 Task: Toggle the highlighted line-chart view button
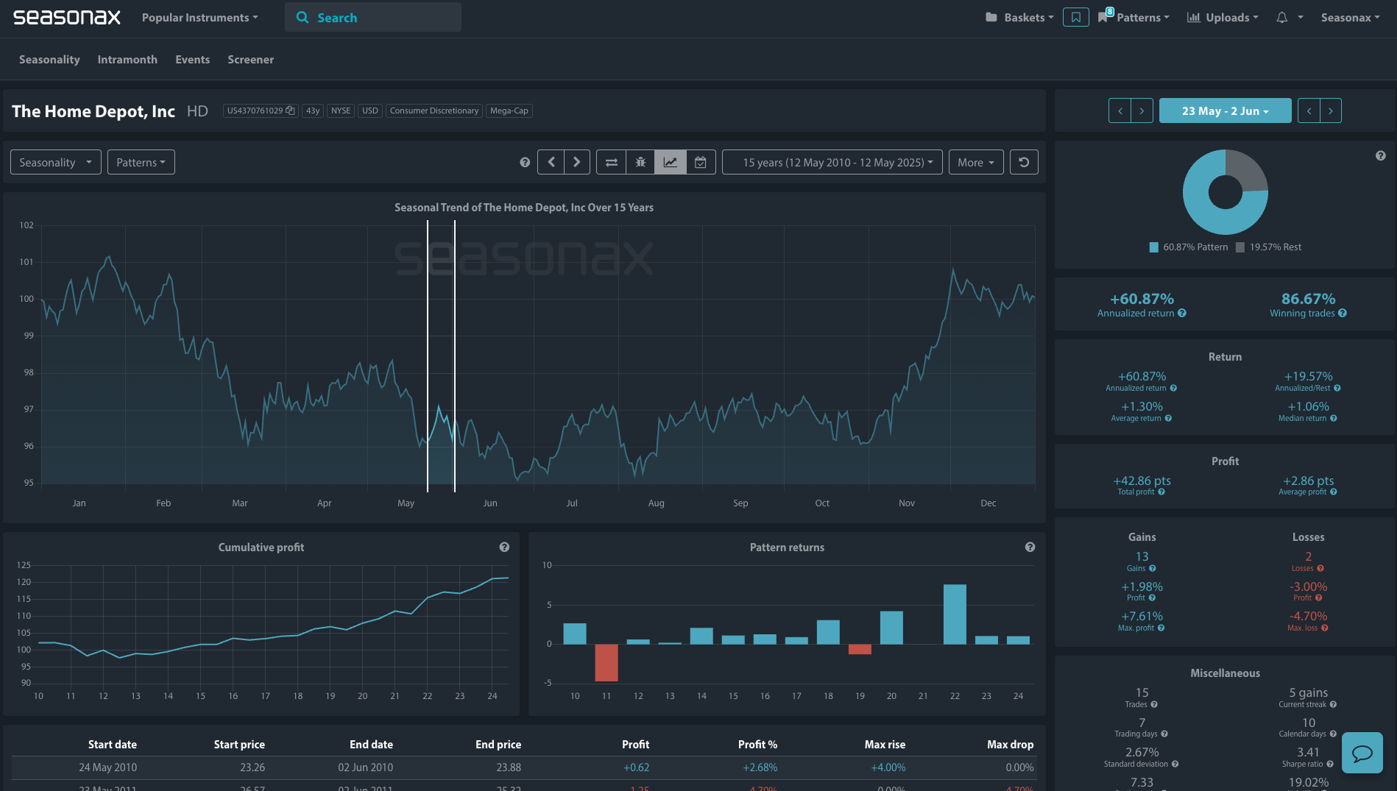point(670,162)
